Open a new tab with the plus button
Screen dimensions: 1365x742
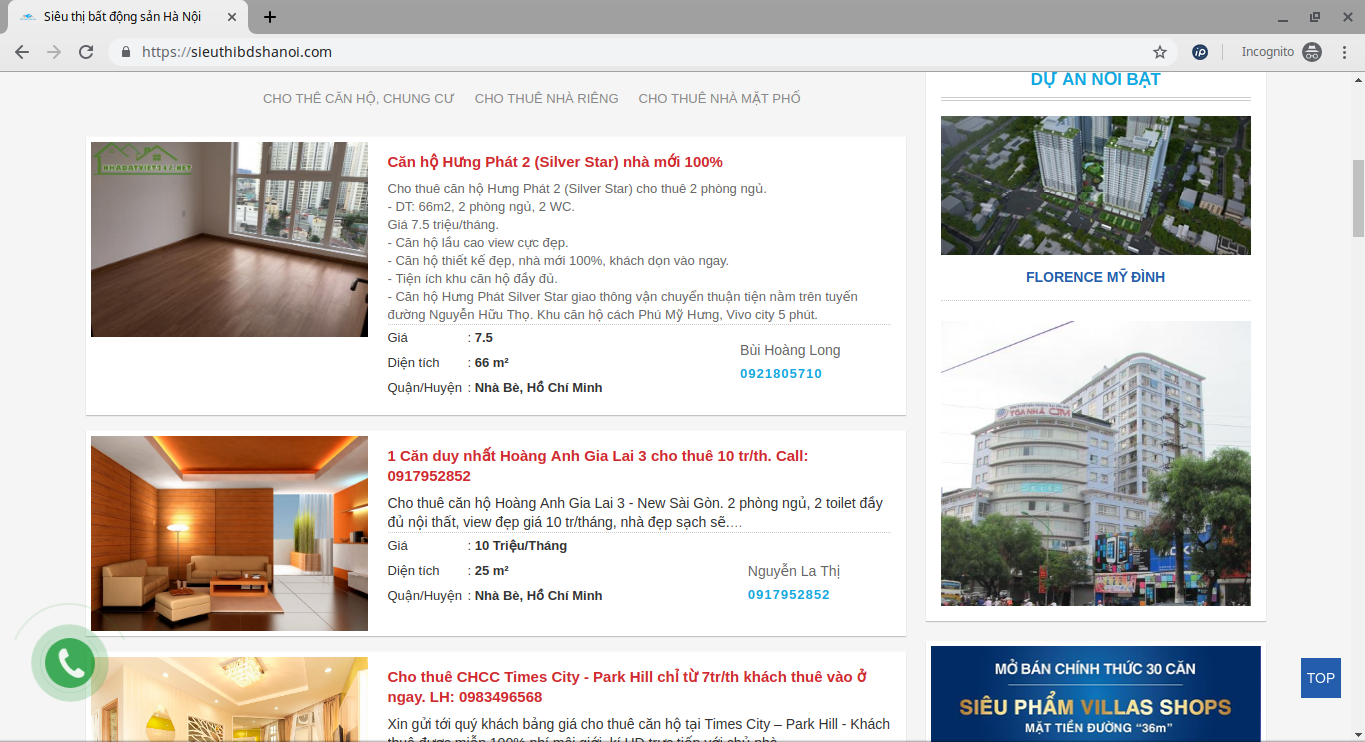tap(270, 17)
